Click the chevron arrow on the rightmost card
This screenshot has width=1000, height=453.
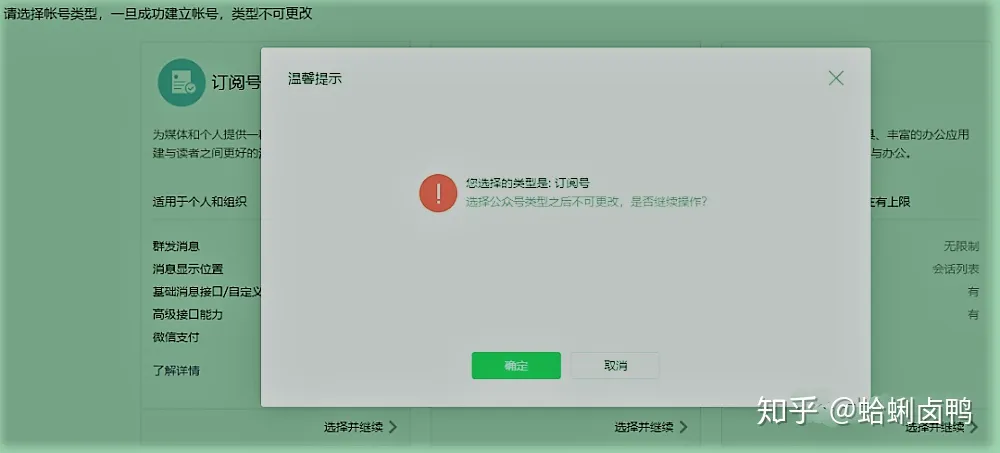[973, 427]
